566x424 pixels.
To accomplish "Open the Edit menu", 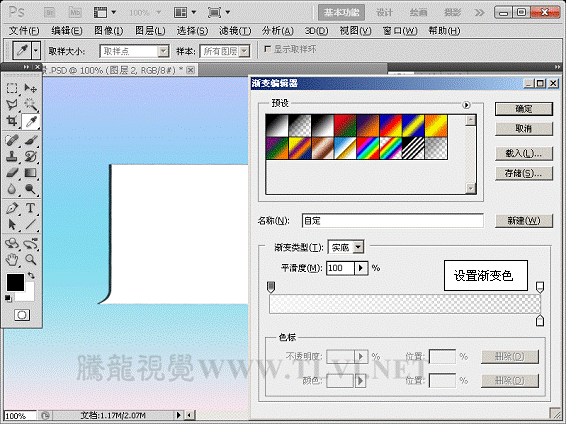I will 66,31.
